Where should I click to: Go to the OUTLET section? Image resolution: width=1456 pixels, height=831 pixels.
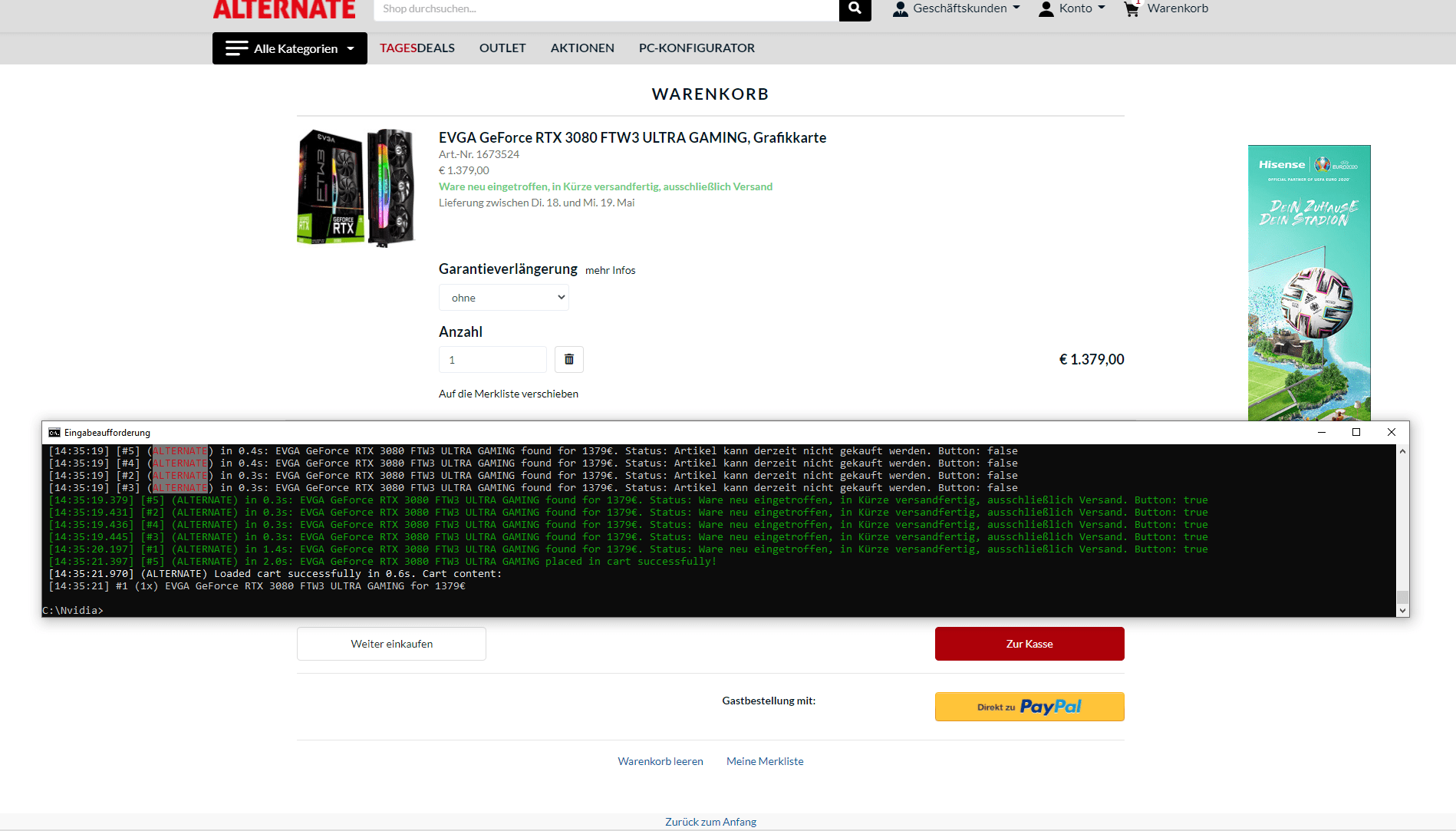[x=502, y=48]
